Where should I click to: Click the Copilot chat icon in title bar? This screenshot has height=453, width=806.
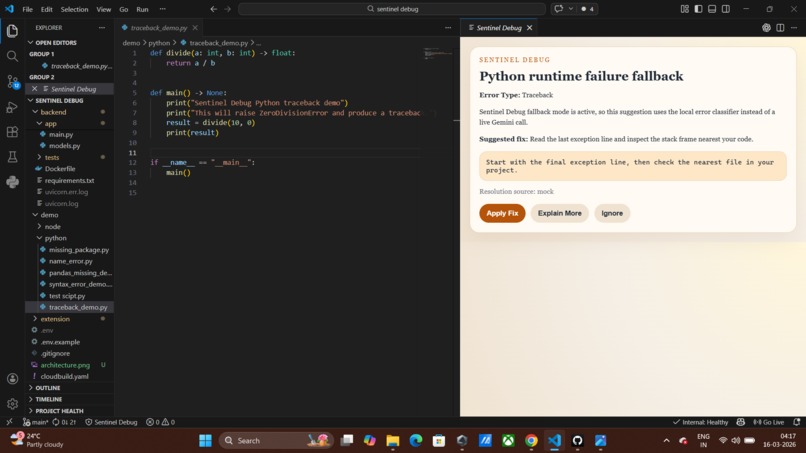(558, 9)
